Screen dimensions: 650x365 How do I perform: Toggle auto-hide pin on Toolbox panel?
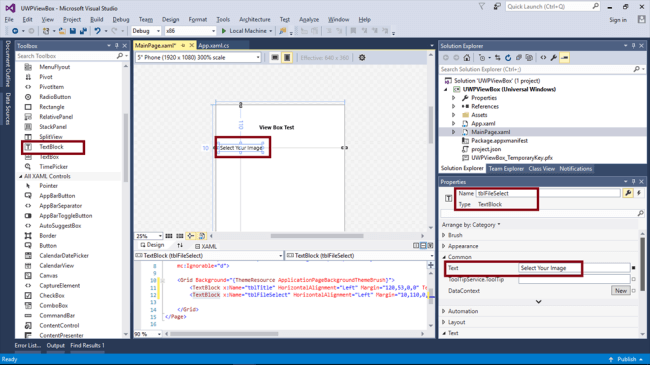(x=116, y=46)
